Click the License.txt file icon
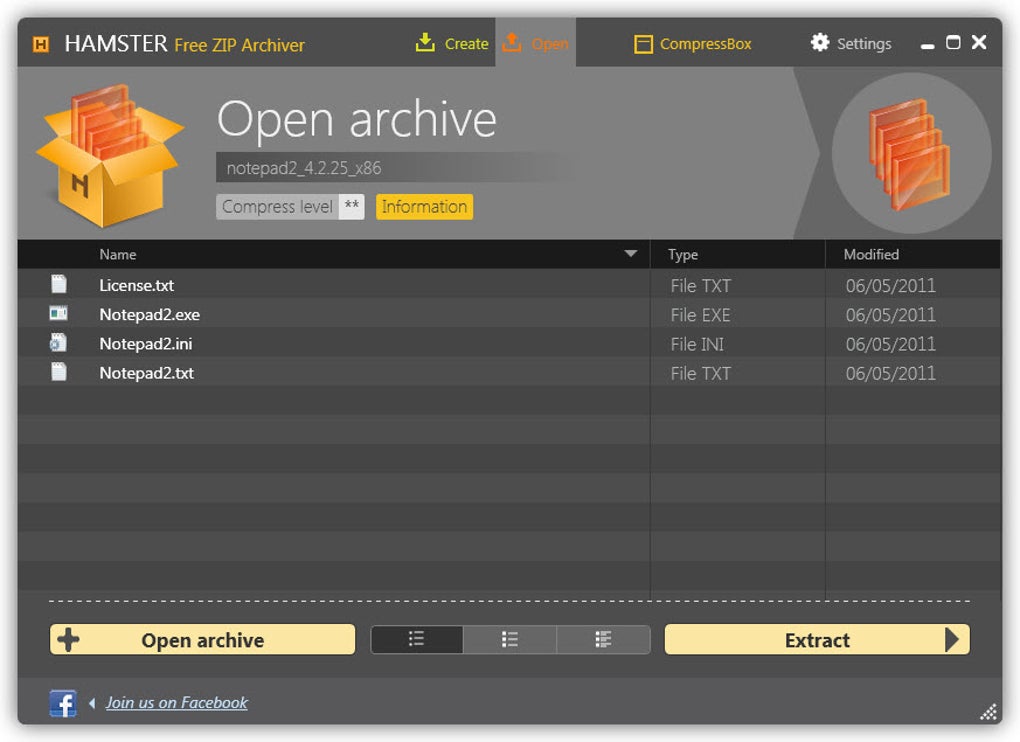1020x742 pixels. coord(59,284)
